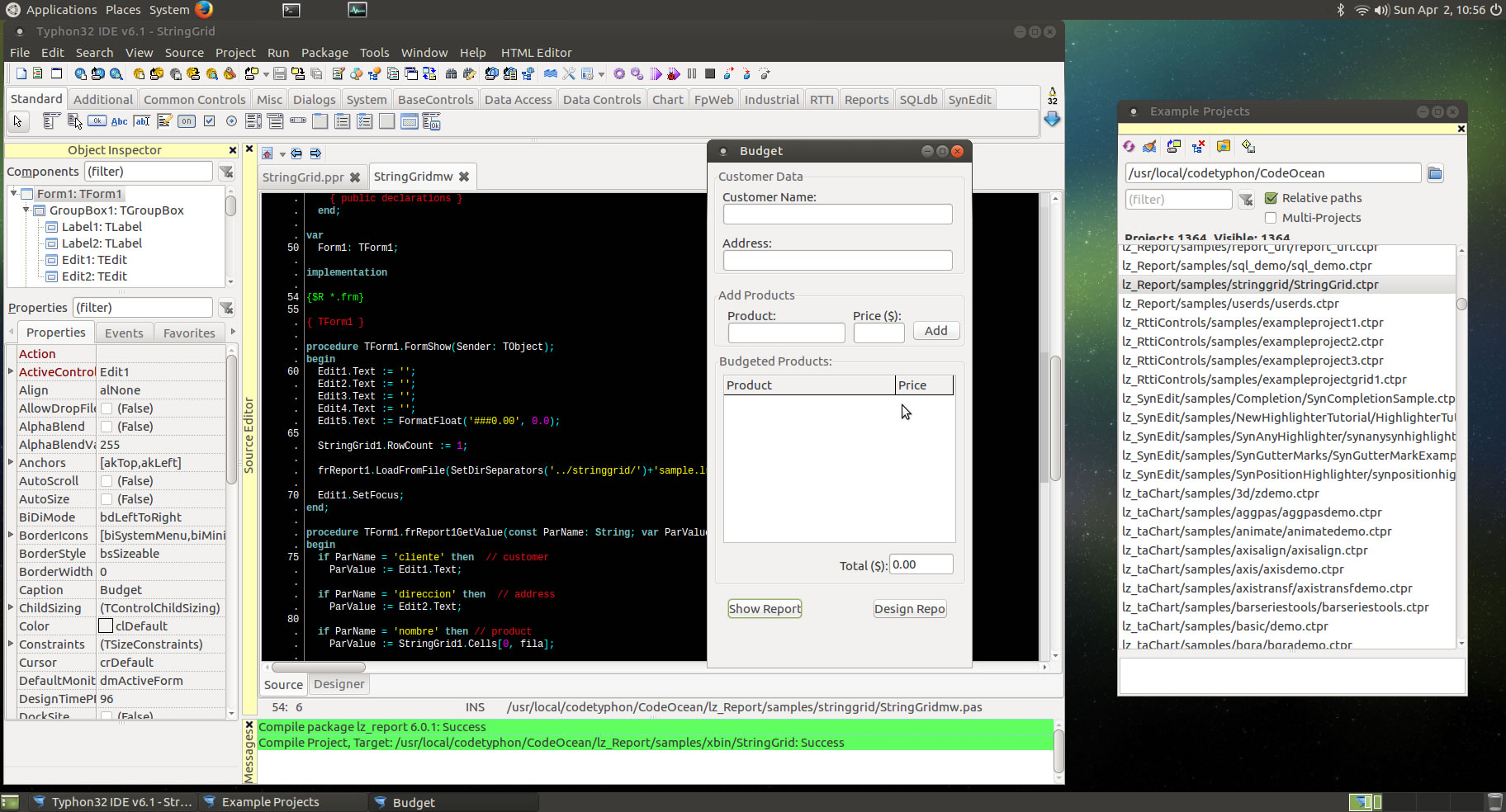
Task: Click the clDefault color swatch
Action: [106, 626]
